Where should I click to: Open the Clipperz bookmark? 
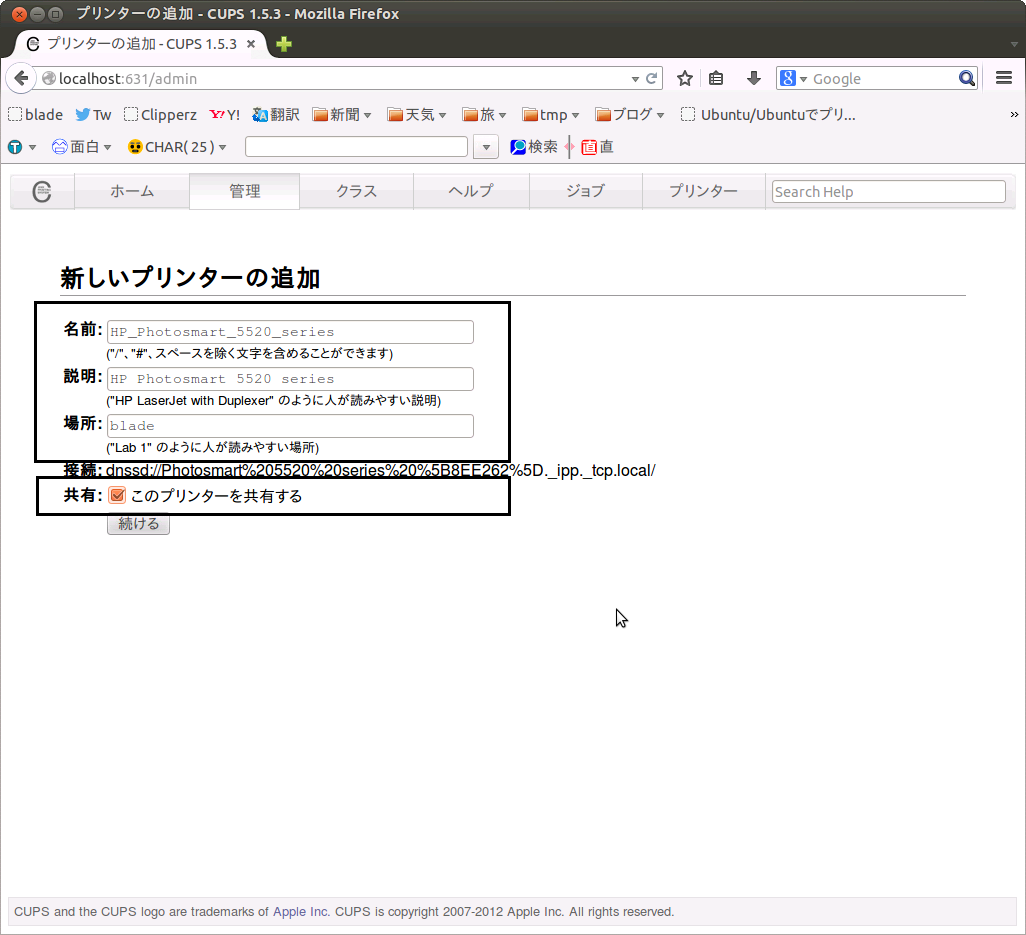pos(160,115)
